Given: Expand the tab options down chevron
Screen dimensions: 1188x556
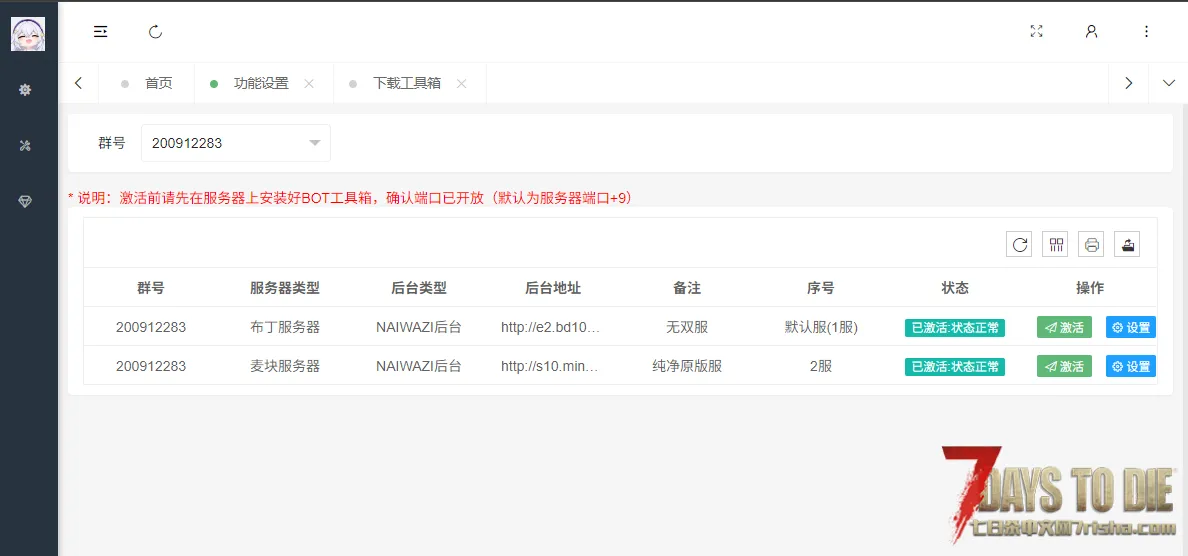Looking at the screenshot, I should click(x=1168, y=84).
